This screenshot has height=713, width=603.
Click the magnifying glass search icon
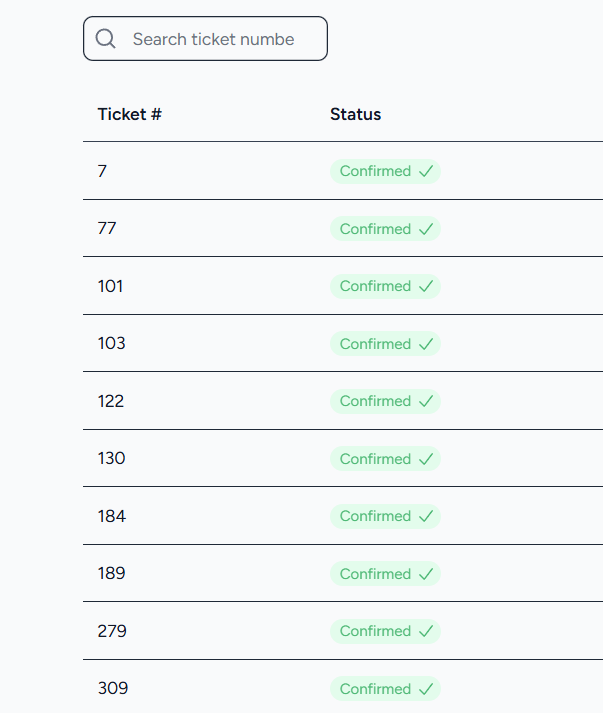[106, 39]
